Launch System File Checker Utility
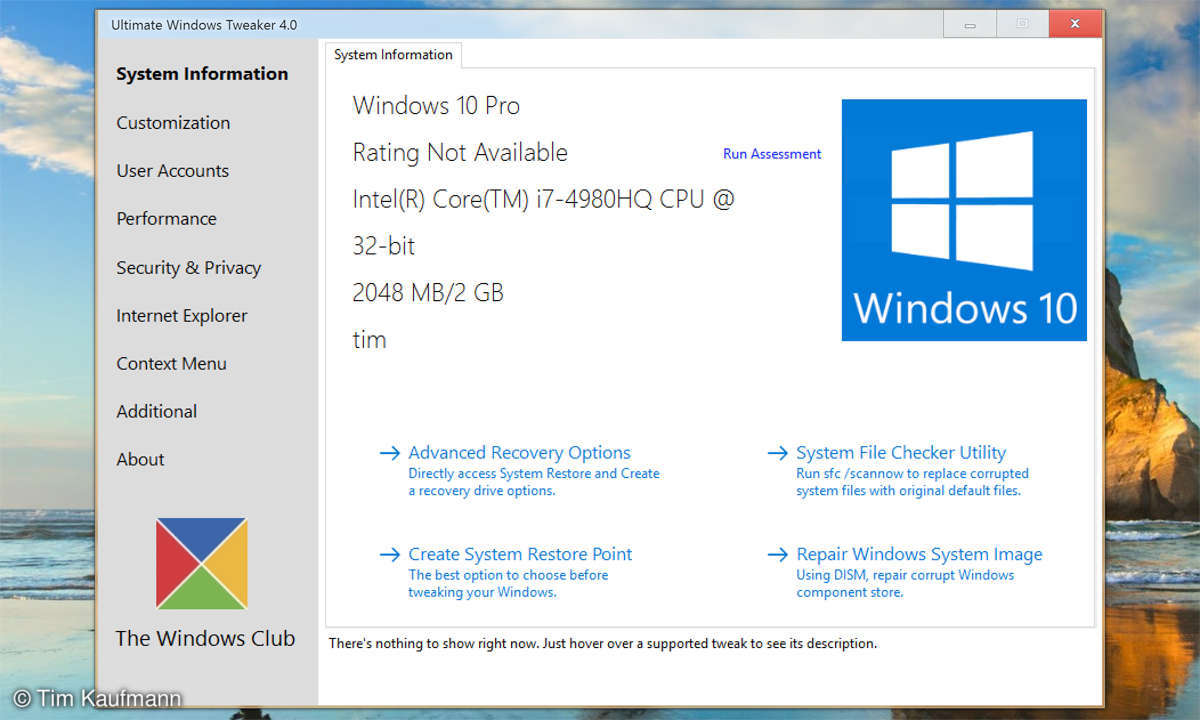 click(x=901, y=453)
